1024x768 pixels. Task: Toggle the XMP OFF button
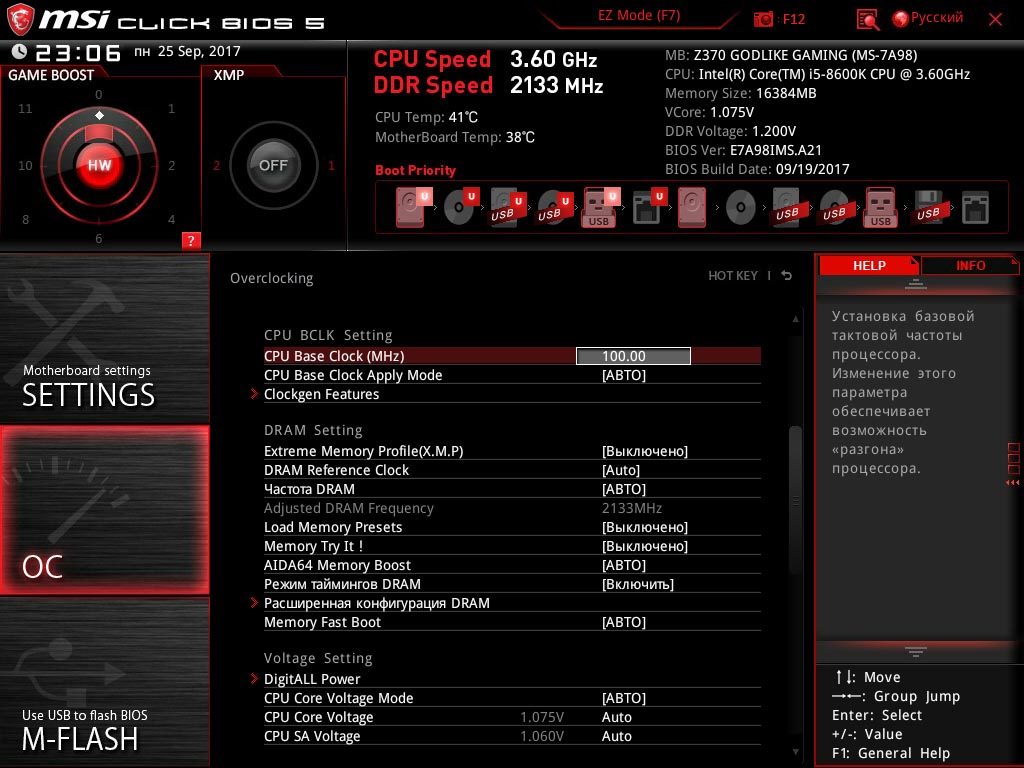(273, 165)
